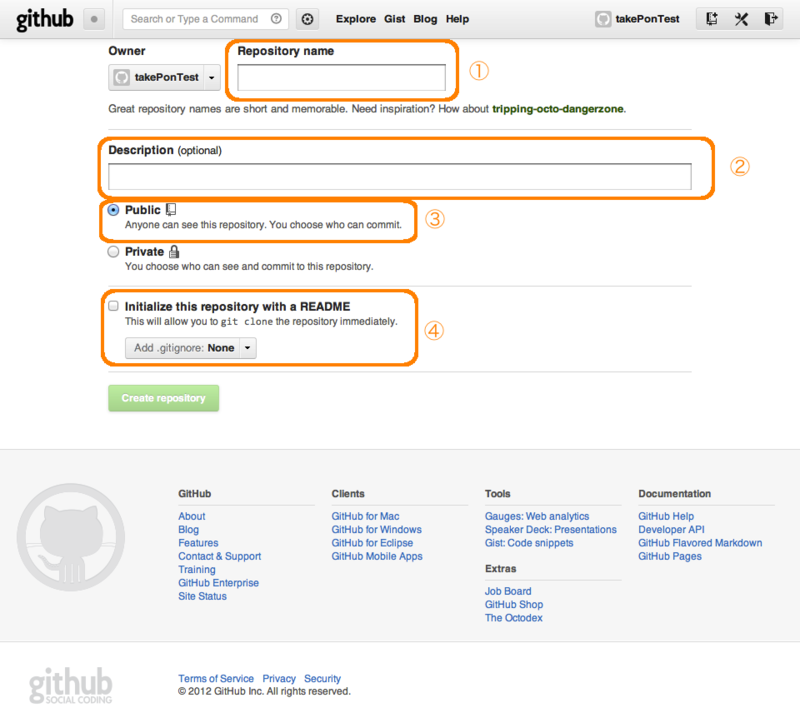This screenshot has width=800, height=713.
Task: Click the advanced search gear icon
Action: pyautogui.click(x=307, y=19)
